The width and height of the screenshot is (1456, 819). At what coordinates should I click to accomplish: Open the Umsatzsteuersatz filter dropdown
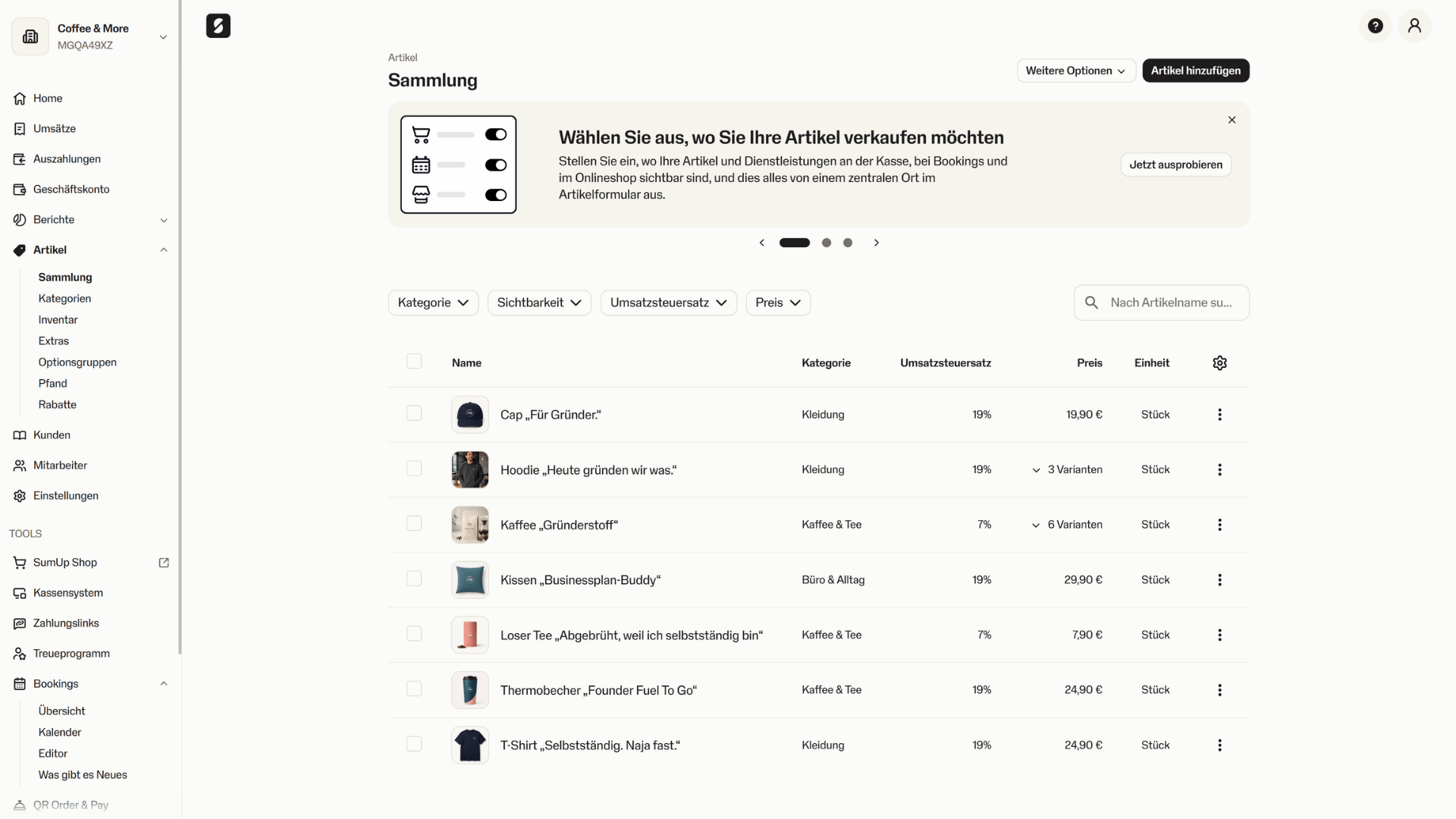click(668, 303)
